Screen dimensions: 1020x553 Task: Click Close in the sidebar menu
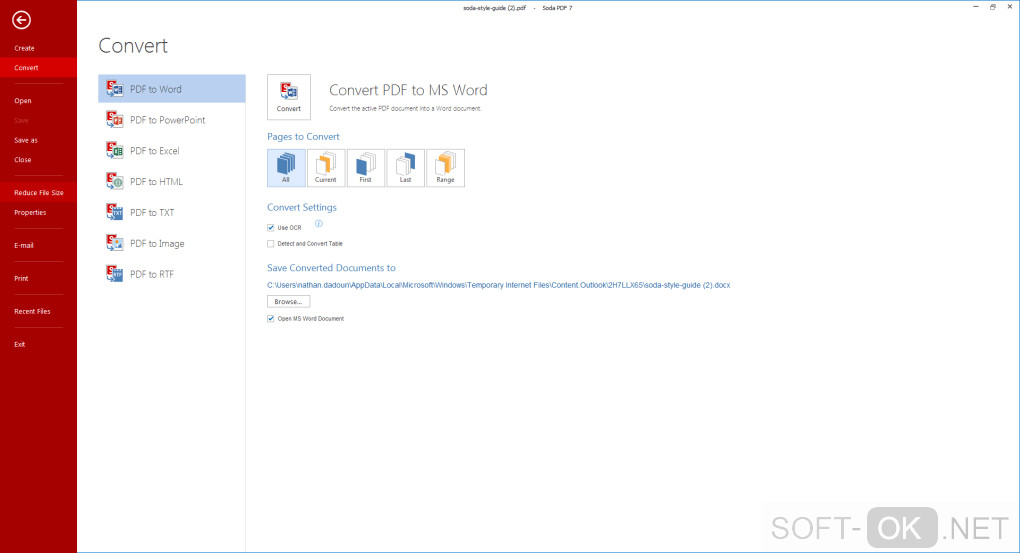tap(23, 159)
